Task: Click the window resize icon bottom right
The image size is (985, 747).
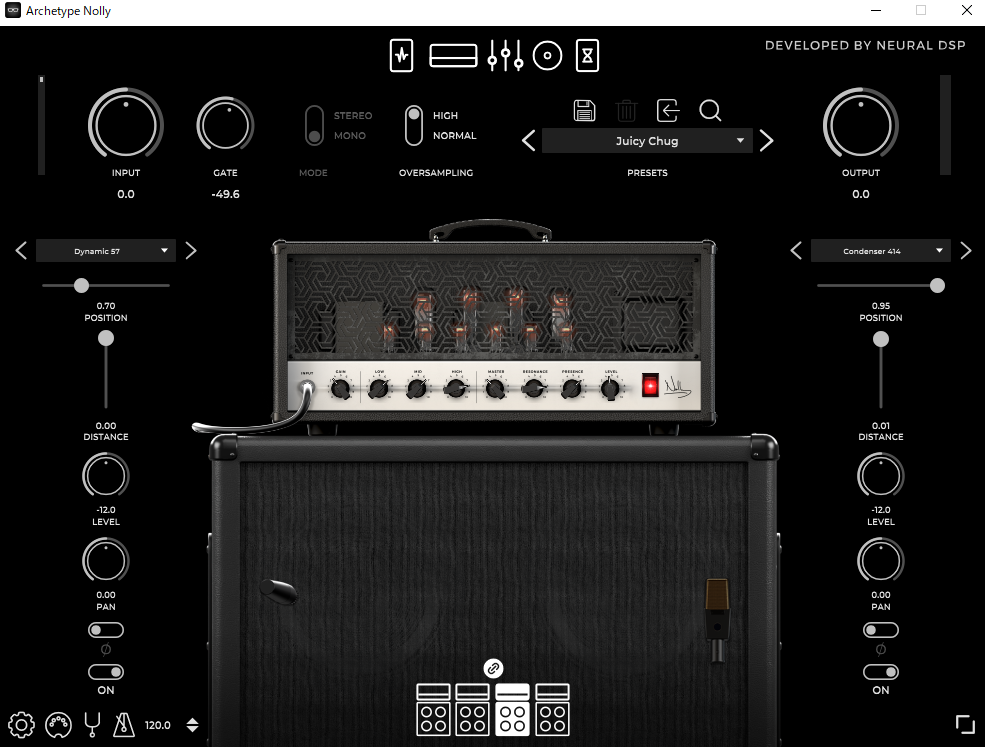Action: click(x=965, y=724)
